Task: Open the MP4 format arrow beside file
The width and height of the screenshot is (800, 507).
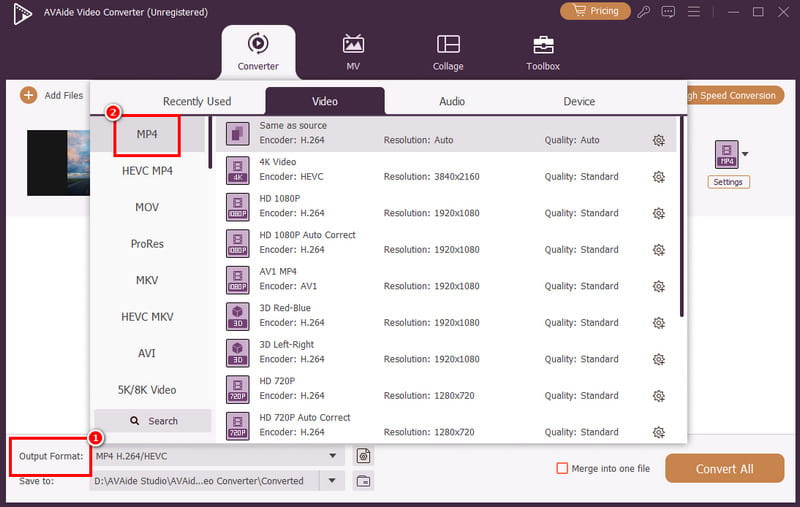Action: tap(744, 154)
